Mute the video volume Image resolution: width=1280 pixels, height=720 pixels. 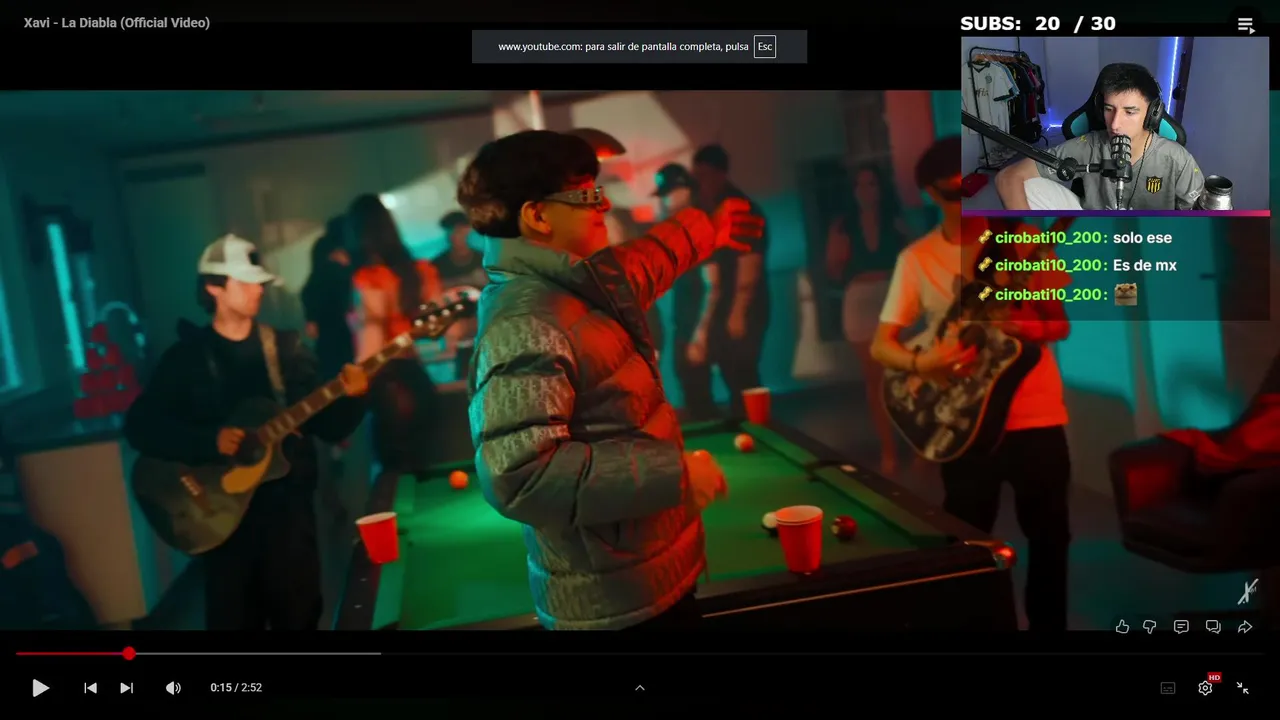pos(173,688)
